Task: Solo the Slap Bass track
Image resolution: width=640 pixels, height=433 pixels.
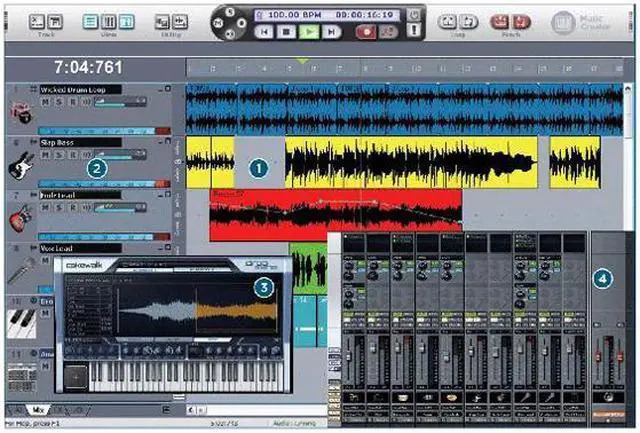Action: [x=59, y=155]
